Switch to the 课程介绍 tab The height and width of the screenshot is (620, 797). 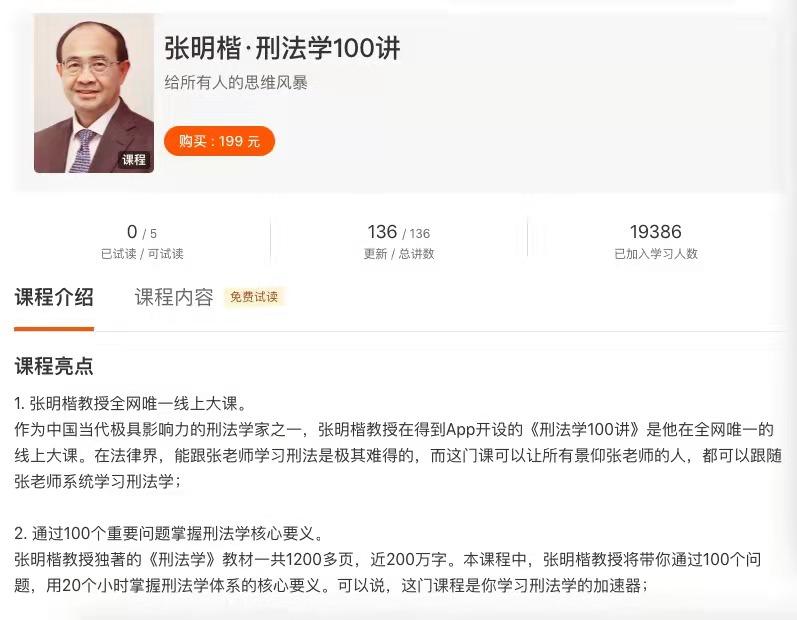(54, 297)
